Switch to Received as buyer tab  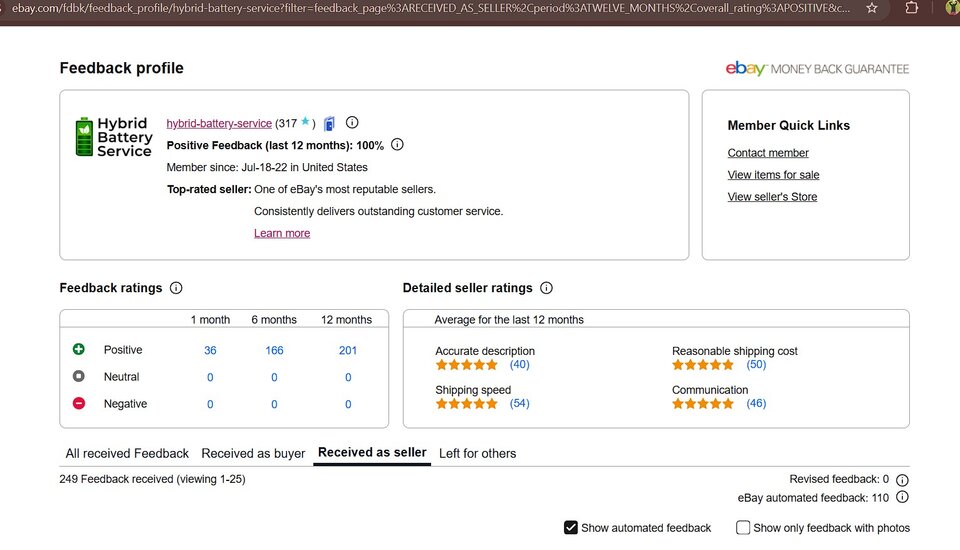coord(253,454)
